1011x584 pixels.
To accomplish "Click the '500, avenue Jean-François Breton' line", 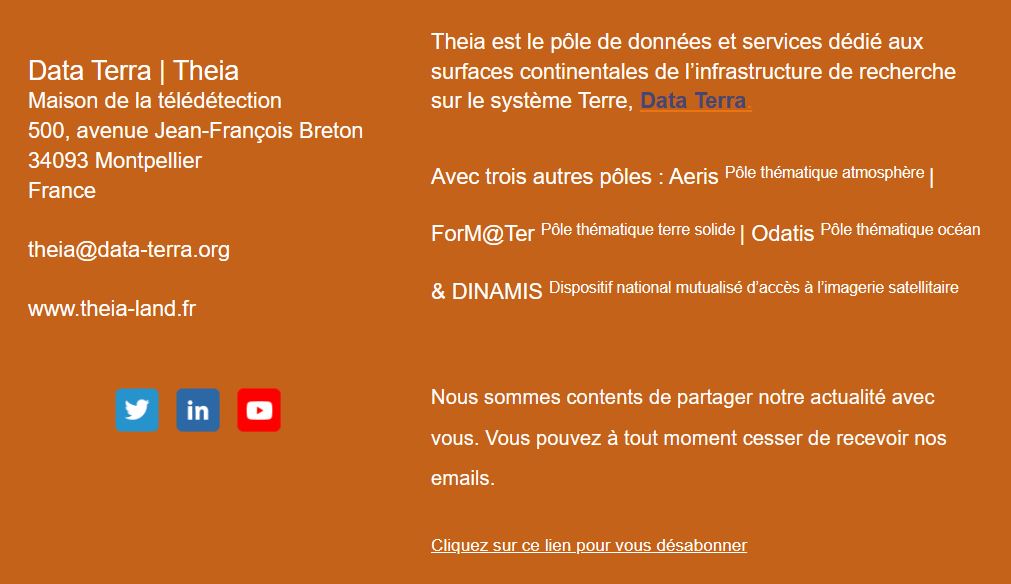I will 195,131.
